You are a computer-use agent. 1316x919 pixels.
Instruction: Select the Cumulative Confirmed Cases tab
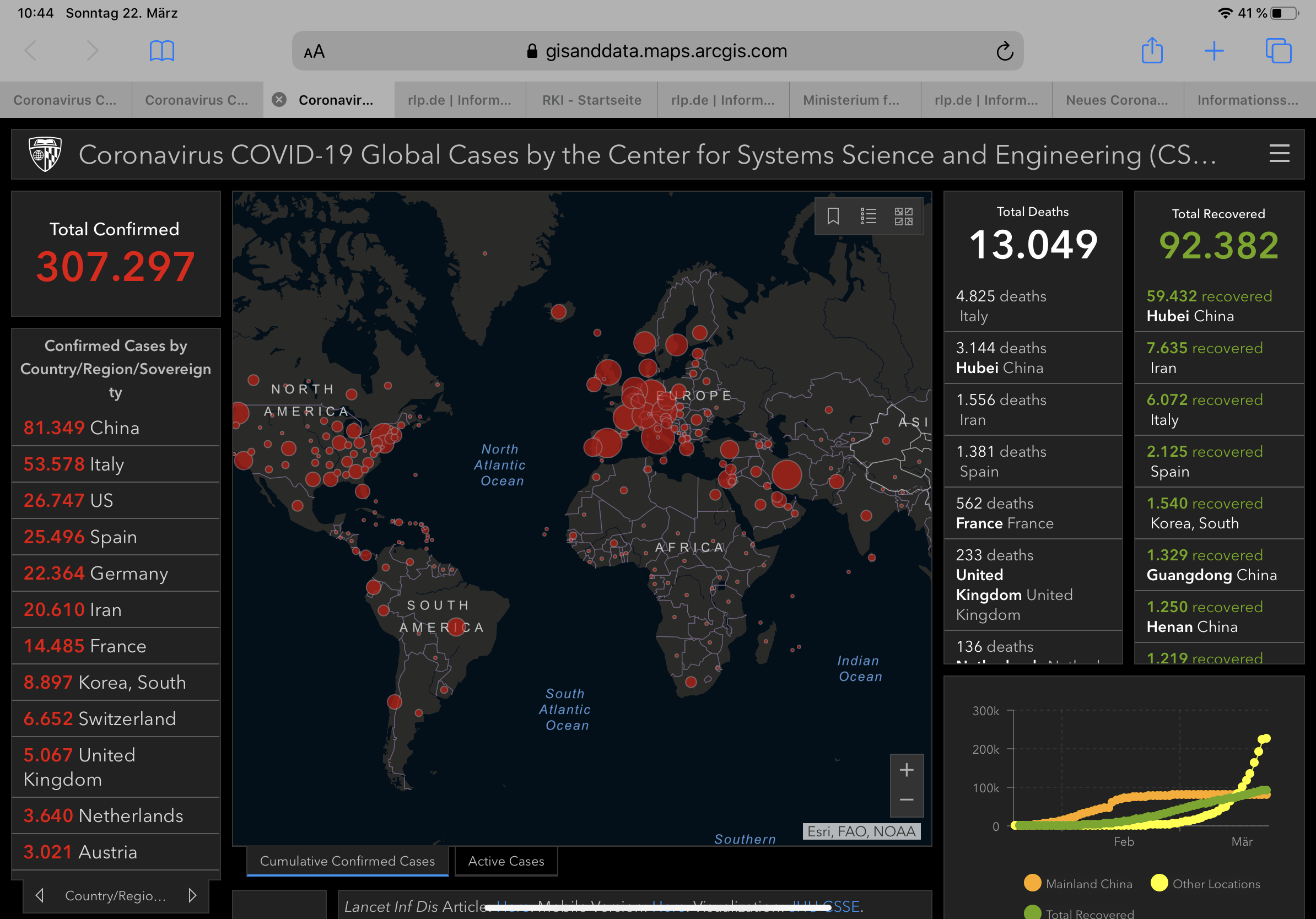(347, 861)
